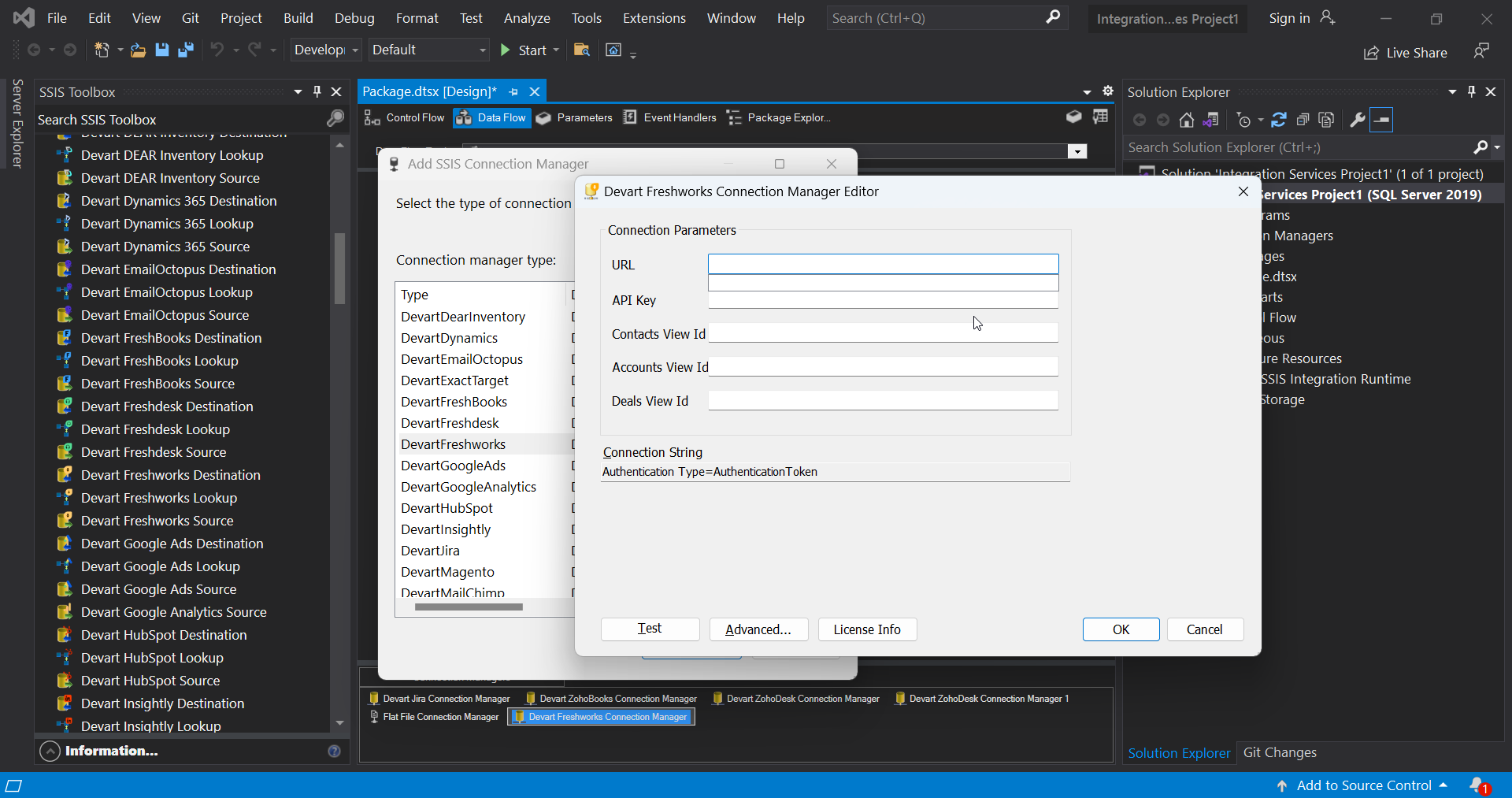Click OK in the Freshworks Connection Manager Editor
Image resolution: width=1512 pixels, height=798 pixels.
click(1121, 629)
